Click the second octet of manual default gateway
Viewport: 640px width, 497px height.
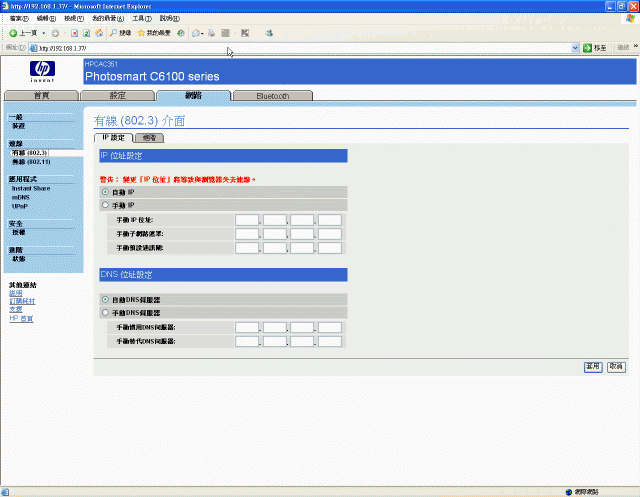275,248
